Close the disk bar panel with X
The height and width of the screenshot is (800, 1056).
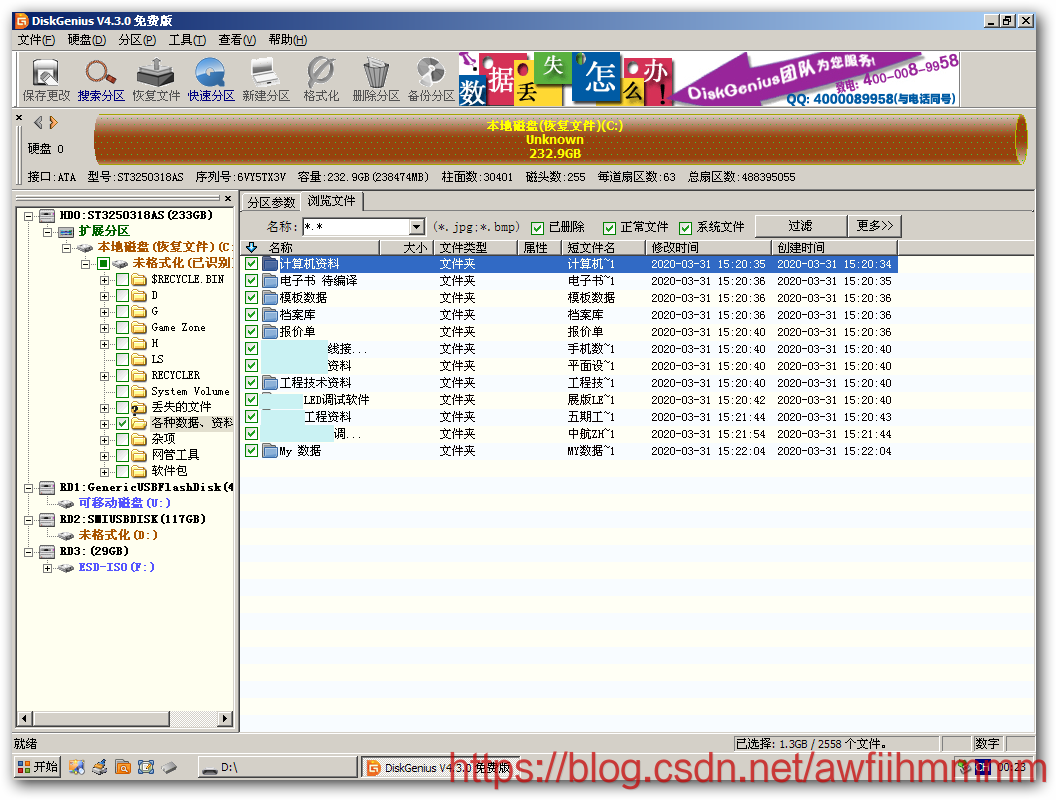[x=19, y=118]
